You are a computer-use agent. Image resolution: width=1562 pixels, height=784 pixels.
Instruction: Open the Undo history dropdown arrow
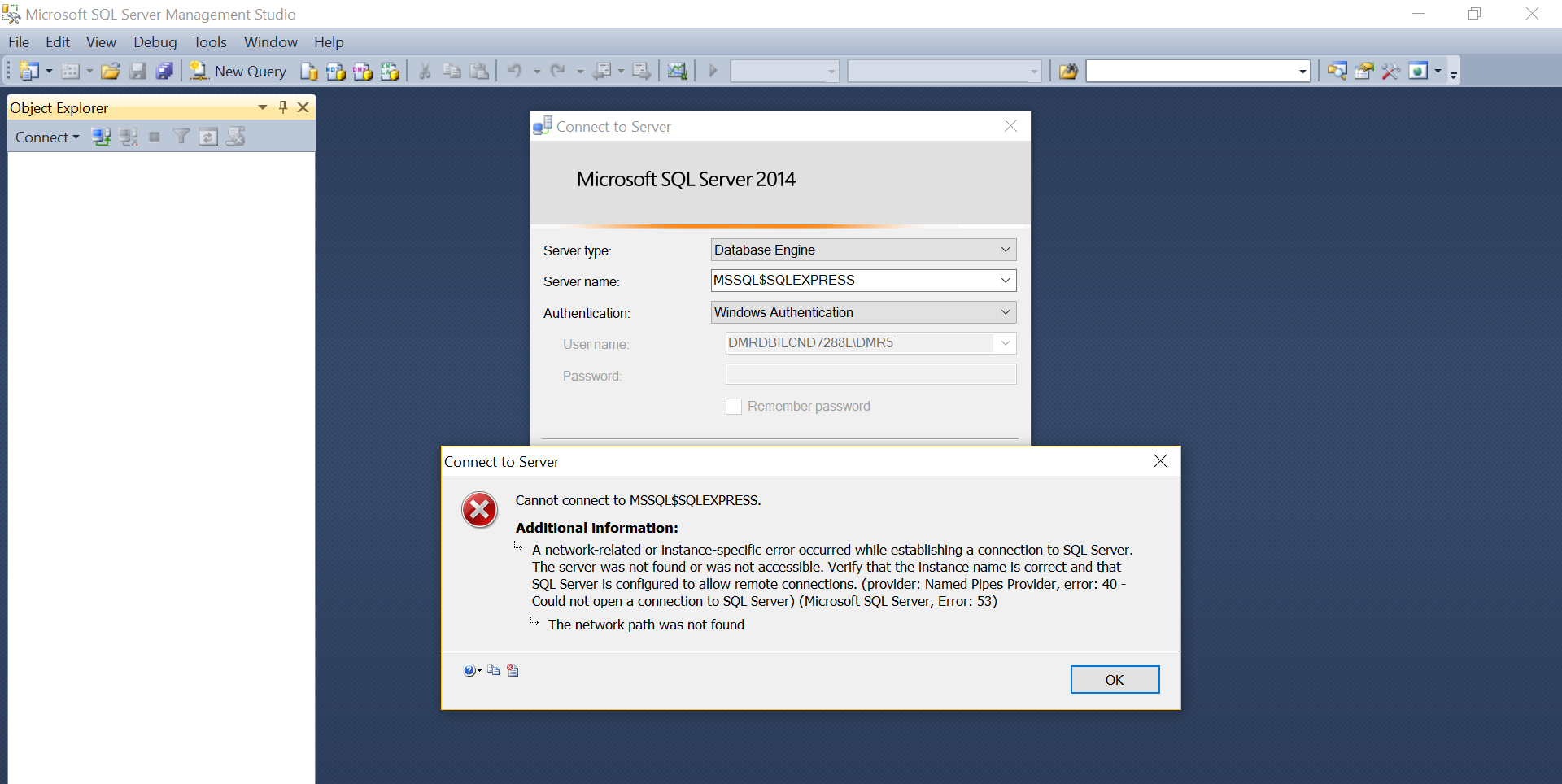coord(536,72)
